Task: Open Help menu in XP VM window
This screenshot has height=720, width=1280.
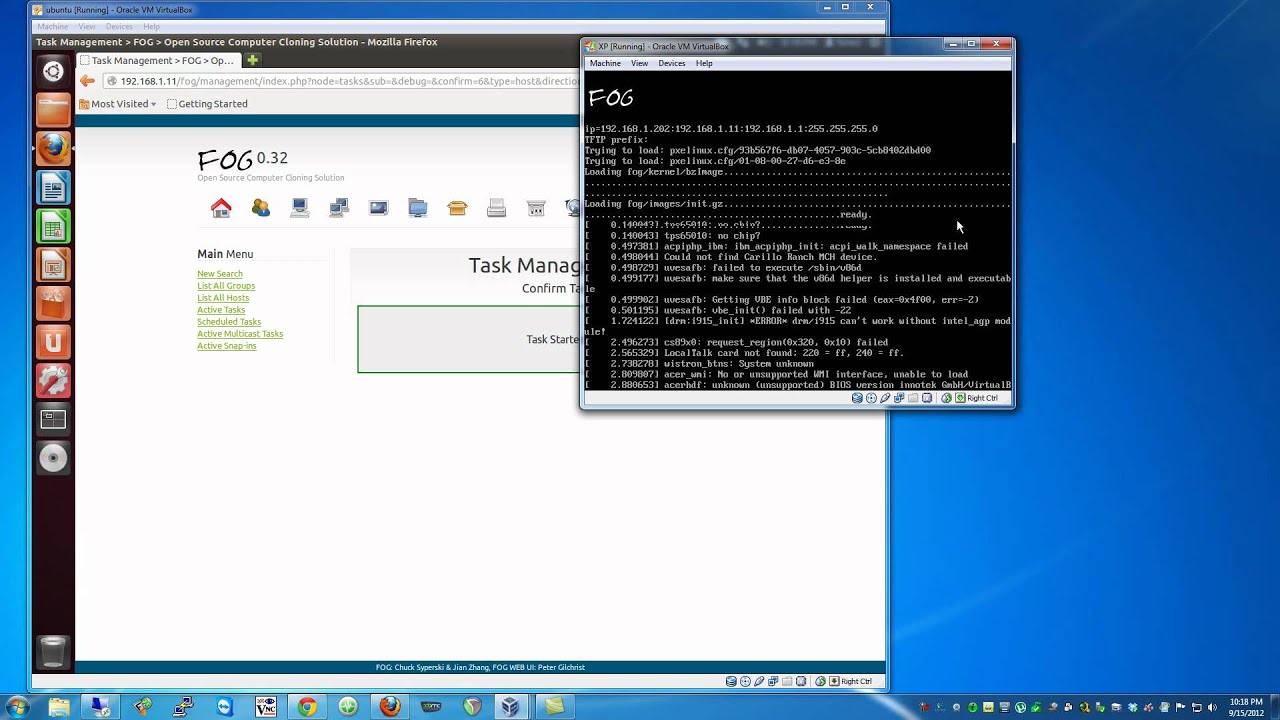Action: [x=704, y=63]
